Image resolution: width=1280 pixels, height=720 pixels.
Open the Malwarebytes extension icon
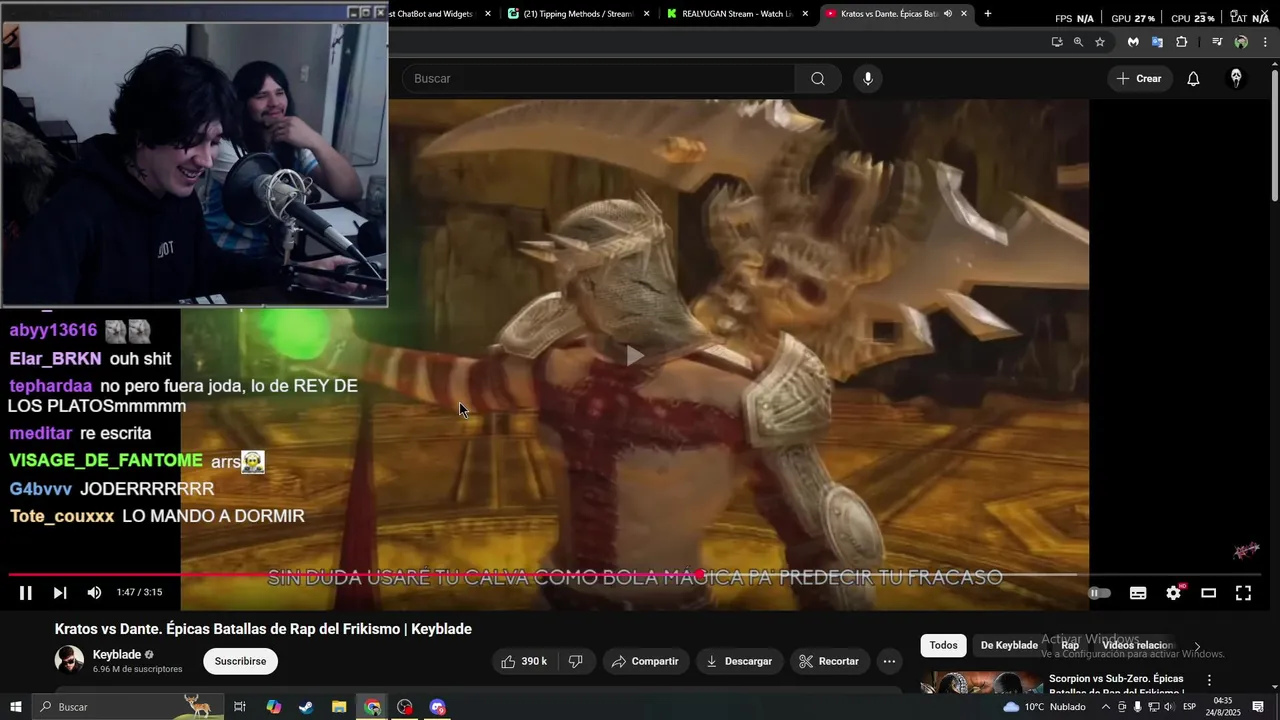tap(1133, 42)
